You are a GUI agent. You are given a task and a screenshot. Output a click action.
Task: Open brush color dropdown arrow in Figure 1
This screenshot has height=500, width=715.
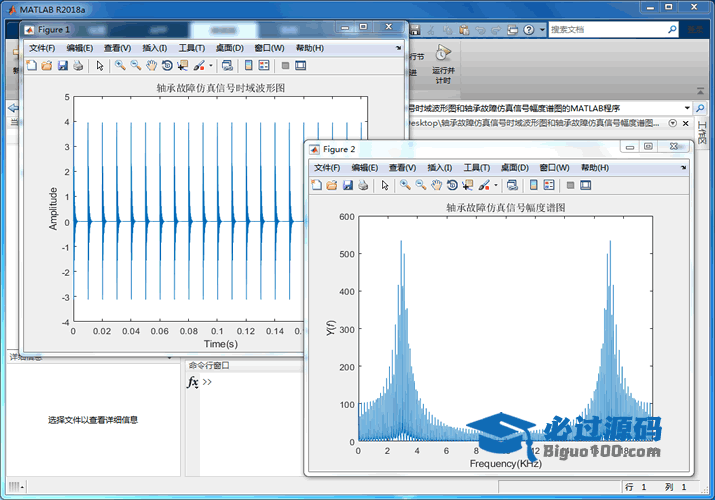tap(211, 66)
